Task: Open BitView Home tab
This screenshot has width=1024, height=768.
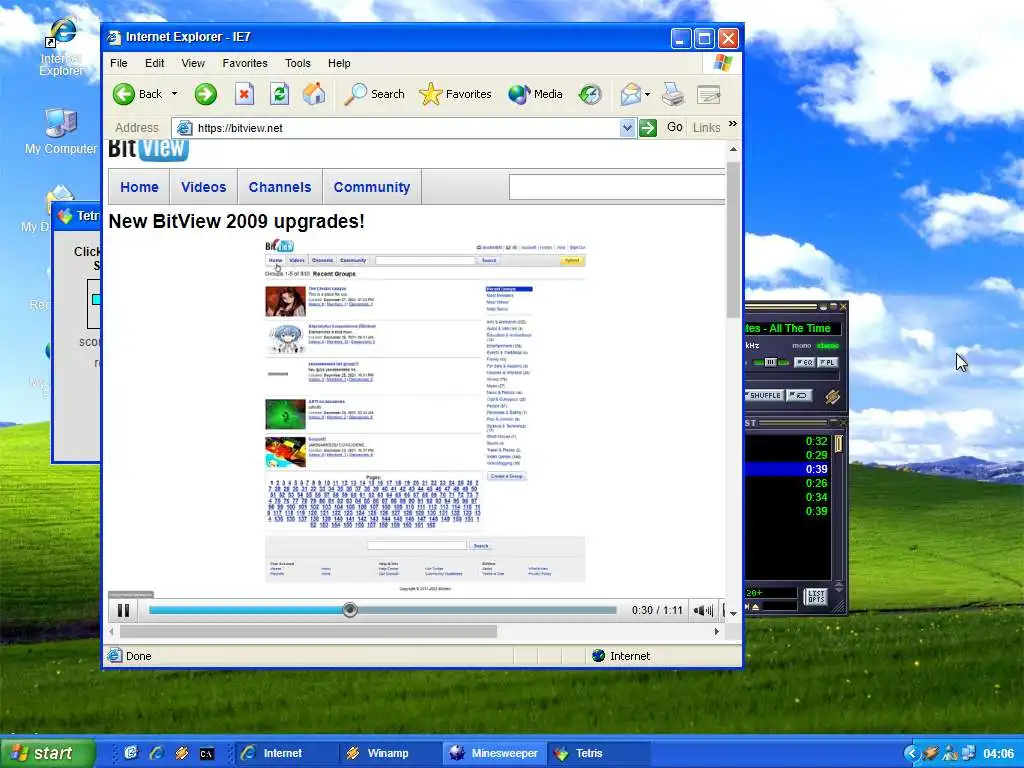Action: [x=139, y=187]
